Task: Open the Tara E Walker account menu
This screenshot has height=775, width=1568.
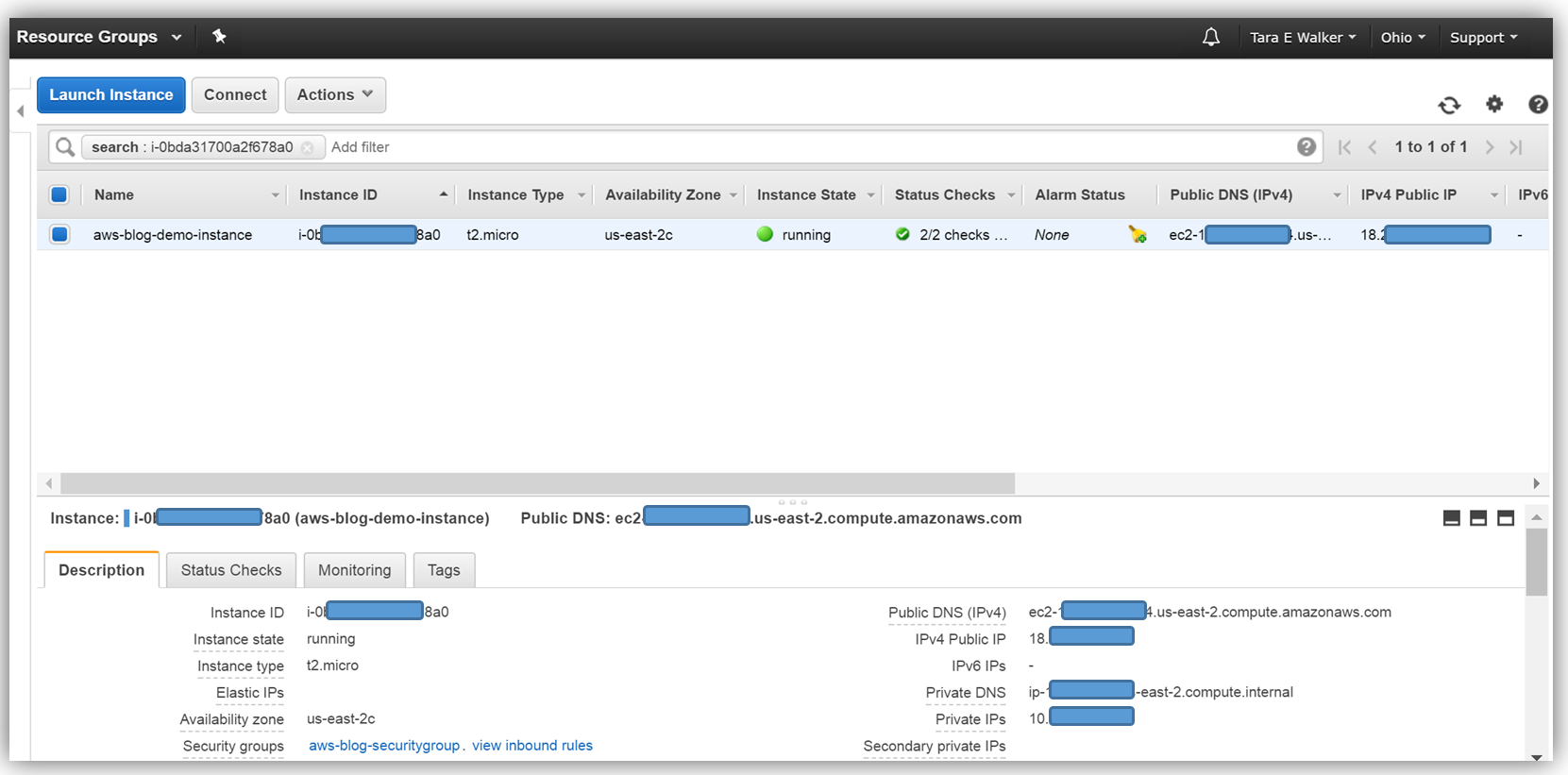Action: (1302, 38)
